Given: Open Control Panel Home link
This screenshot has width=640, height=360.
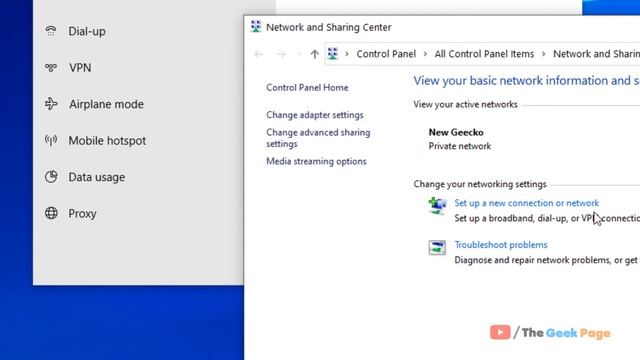Looking at the screenshot, I should pyautogui.click(x=307, y=87).
